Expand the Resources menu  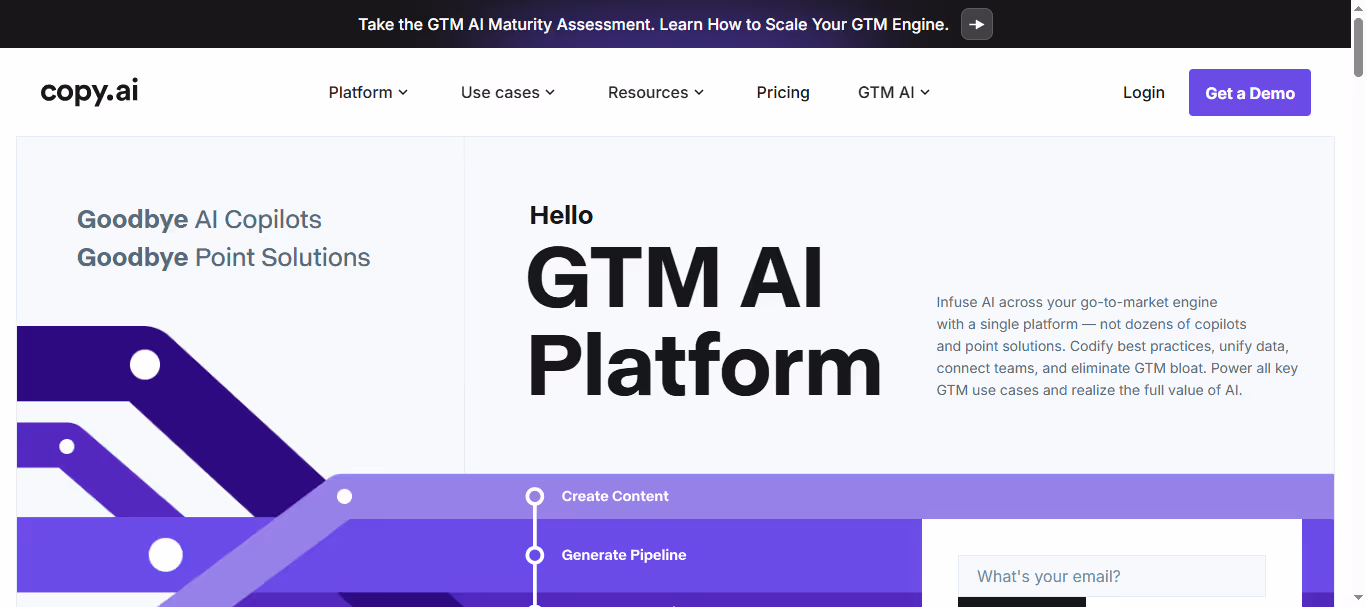(656, 92)
